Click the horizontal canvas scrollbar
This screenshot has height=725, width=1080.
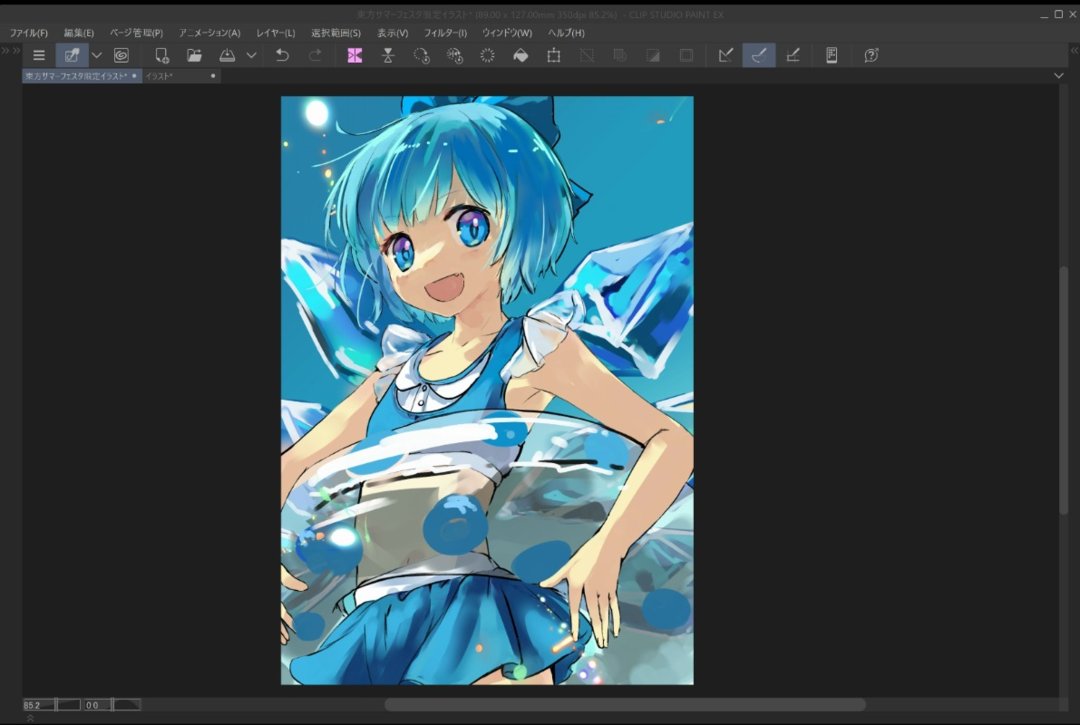pyautogui.click(x=625, y=704)
